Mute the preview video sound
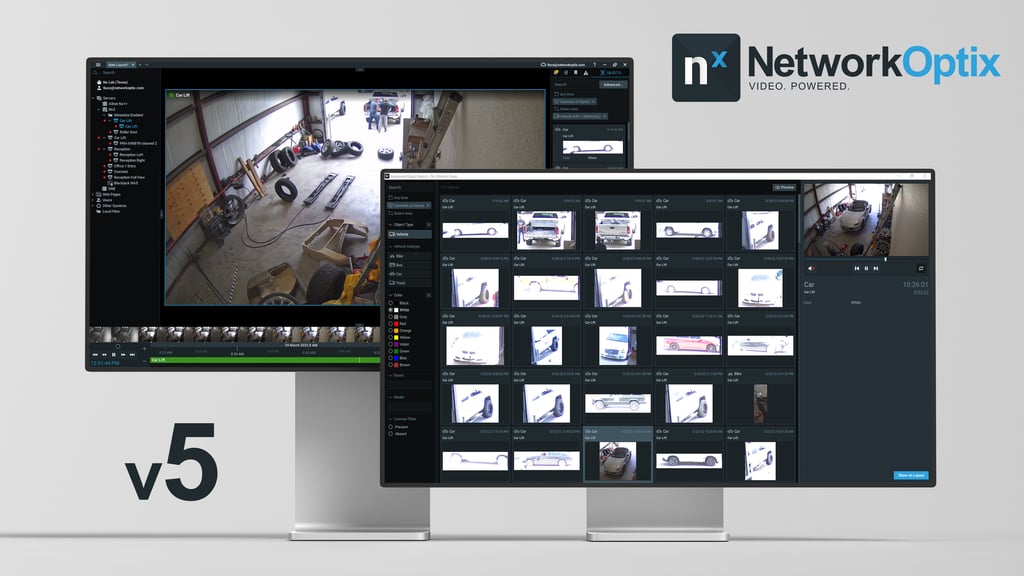Image resolution: width=1024 pixels, height=576 pixels. [x=810, y=268]
